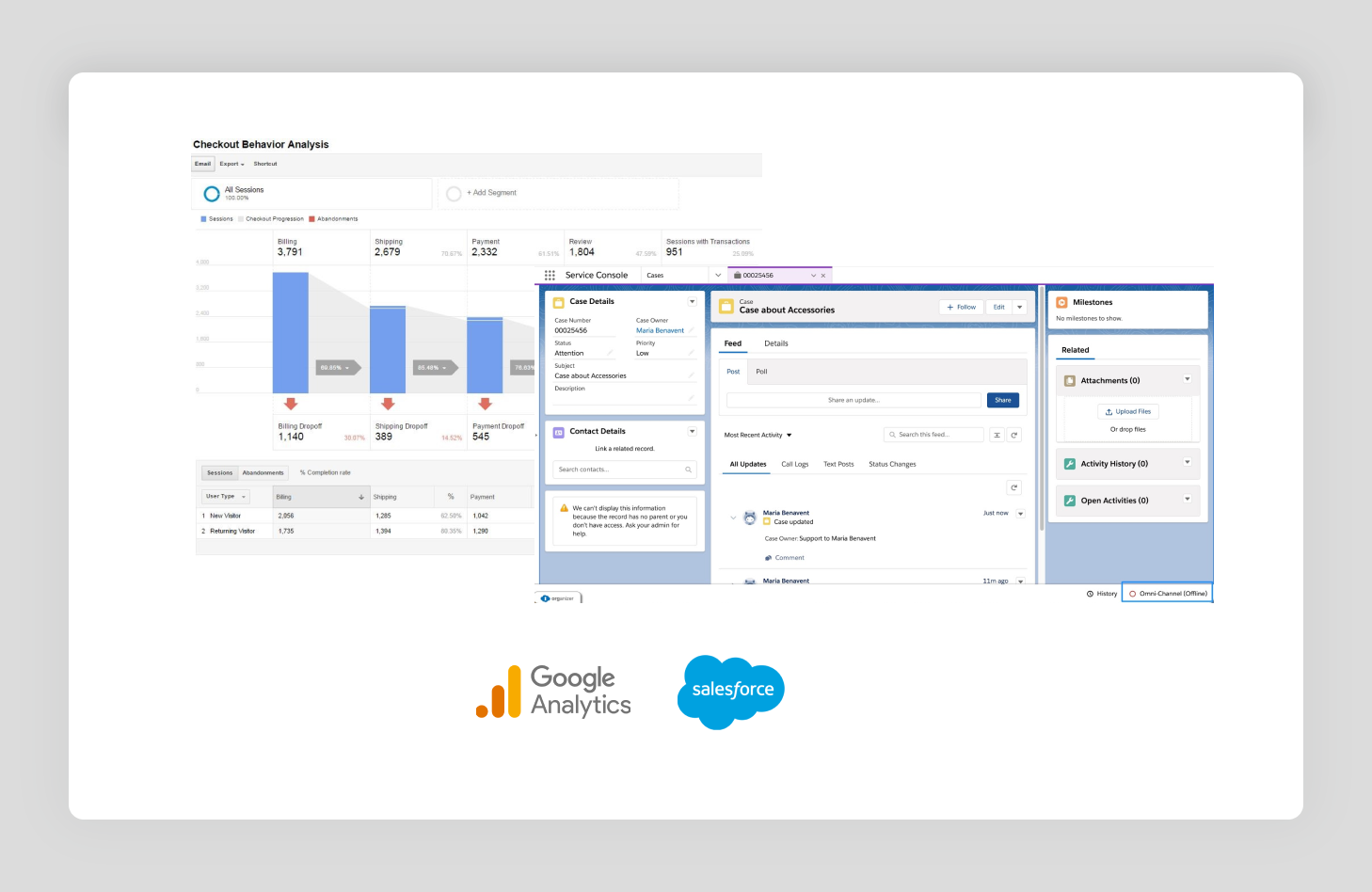Click the red Payment Dropoff arrow
Viewport: 1372px width, 892px height.
tap(485, 404)
